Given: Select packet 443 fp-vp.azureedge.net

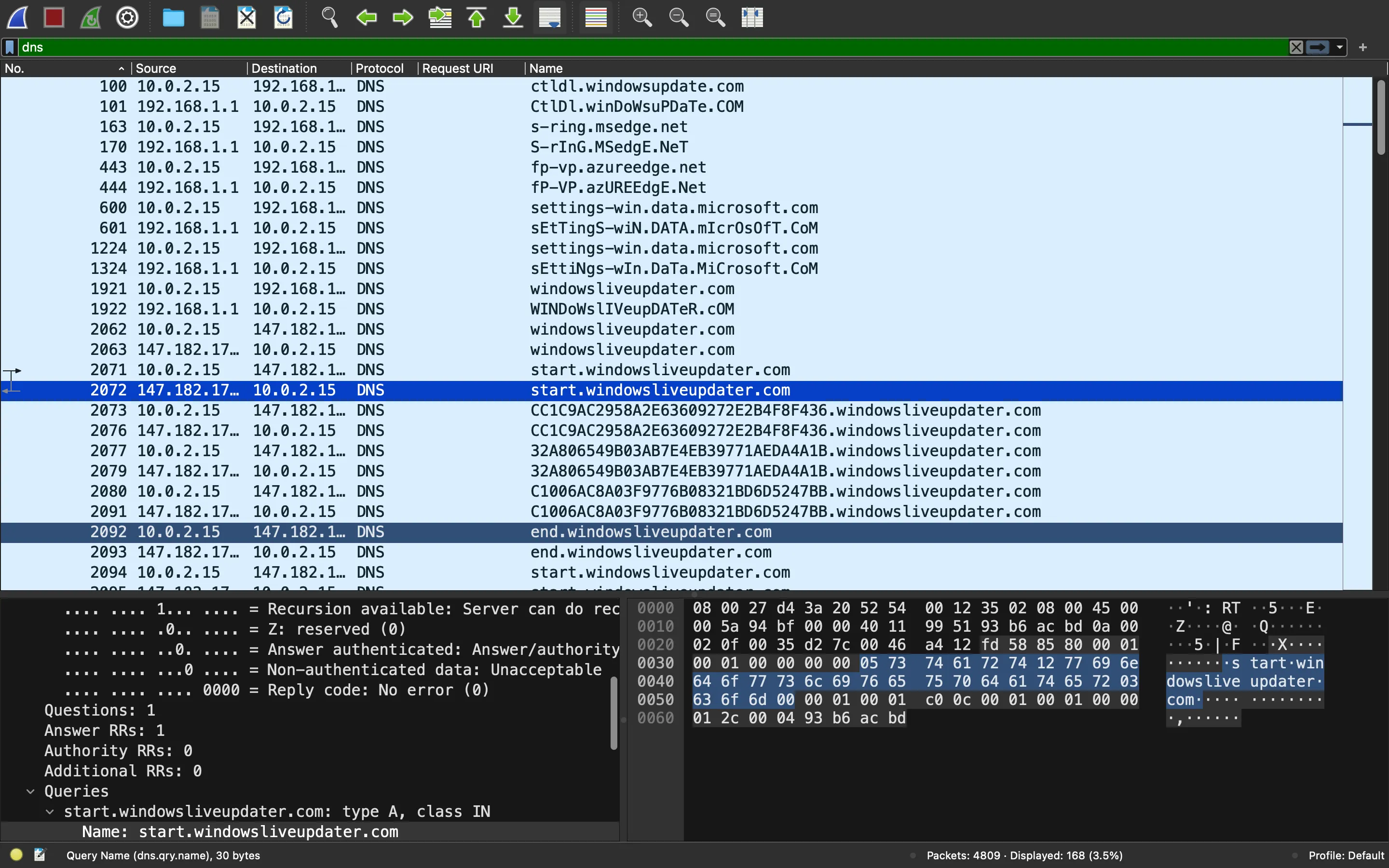Looking at the screenshot, I should [x=671, y=167].
